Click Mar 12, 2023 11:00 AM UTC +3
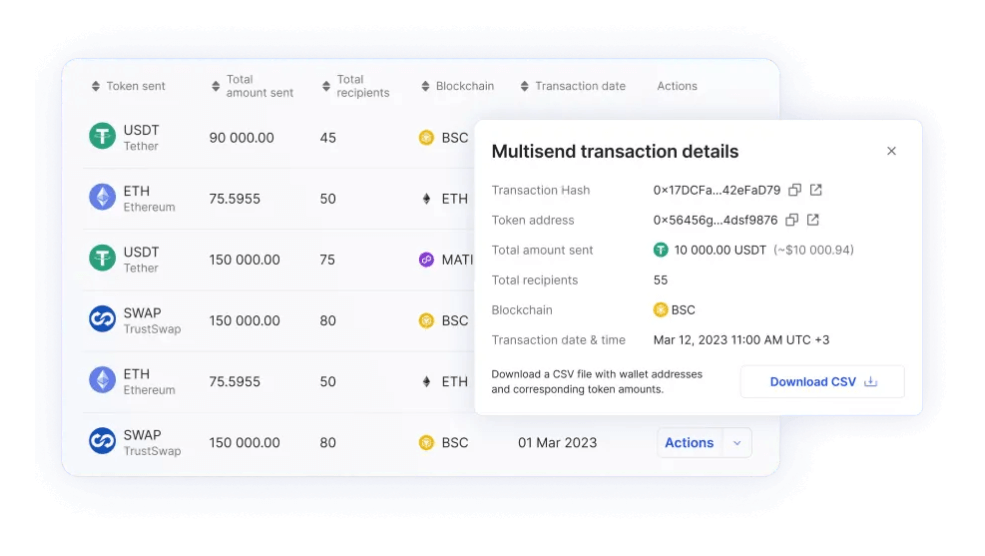985x556 pixels. 741,340
